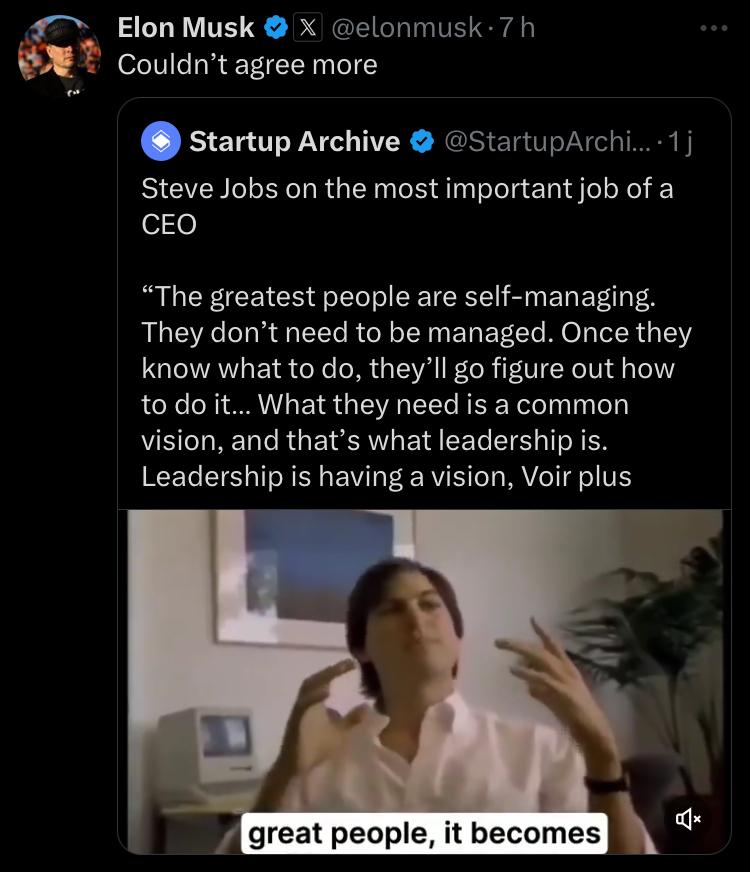750x872 pixels.
Task: Open Elon Musk's profile picture
Action: click(x=59, y=56)
